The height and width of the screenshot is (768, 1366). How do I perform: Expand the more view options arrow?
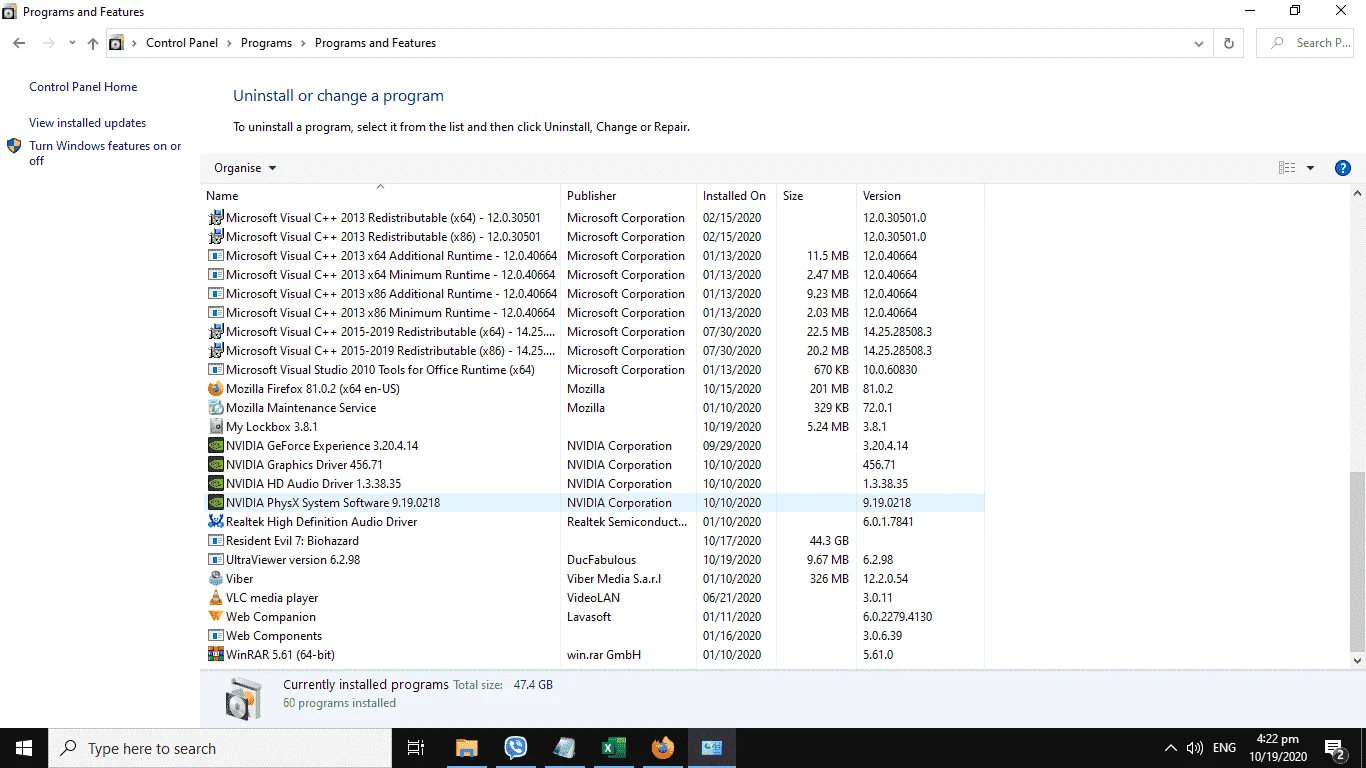click(1310, 168)
